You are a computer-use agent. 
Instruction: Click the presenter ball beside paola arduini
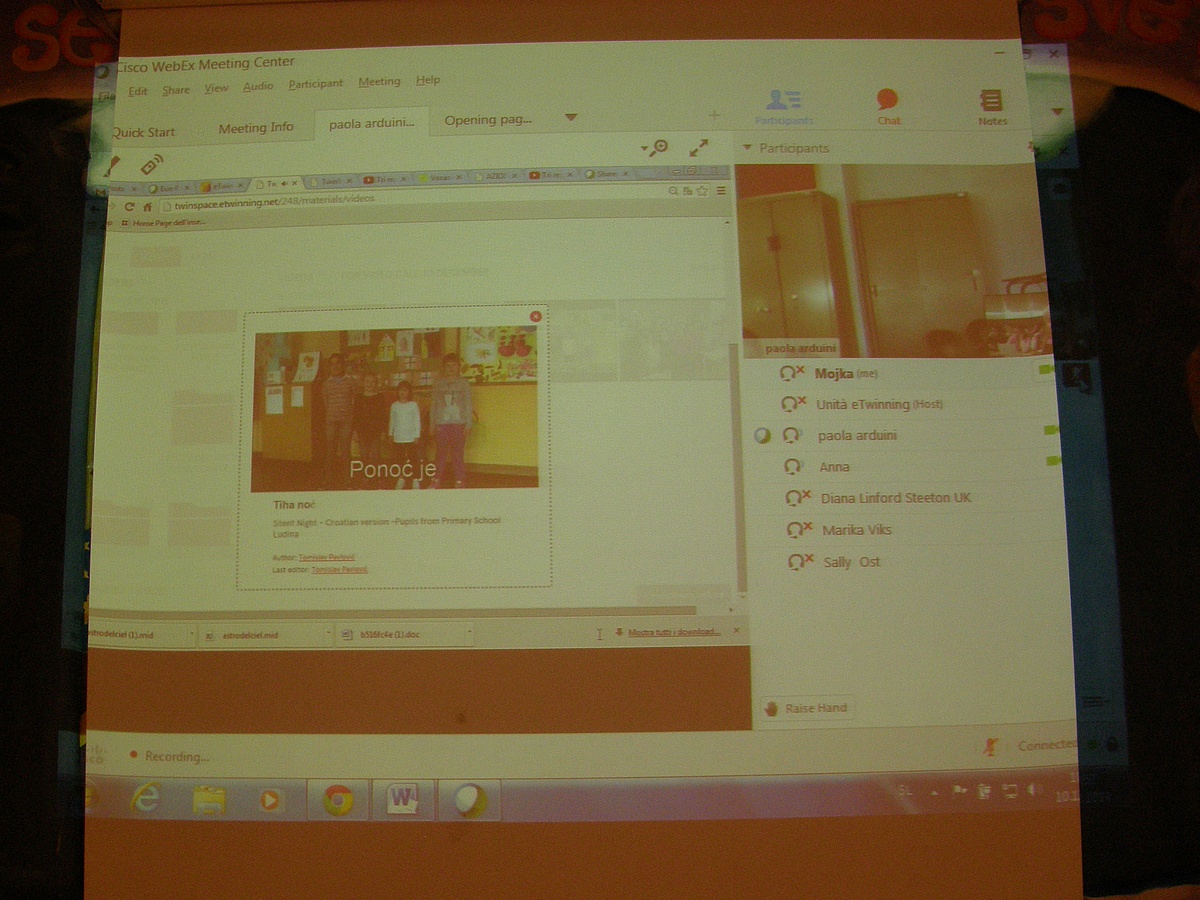click(x=763, y=435)
